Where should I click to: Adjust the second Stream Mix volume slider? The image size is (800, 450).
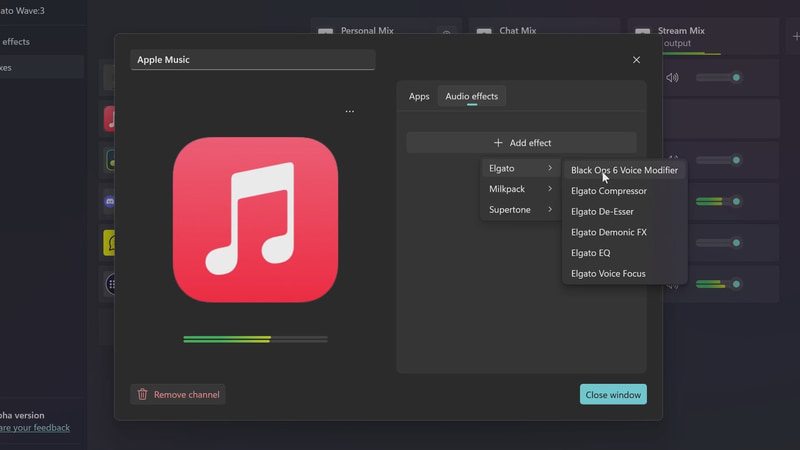pos(718,160)
